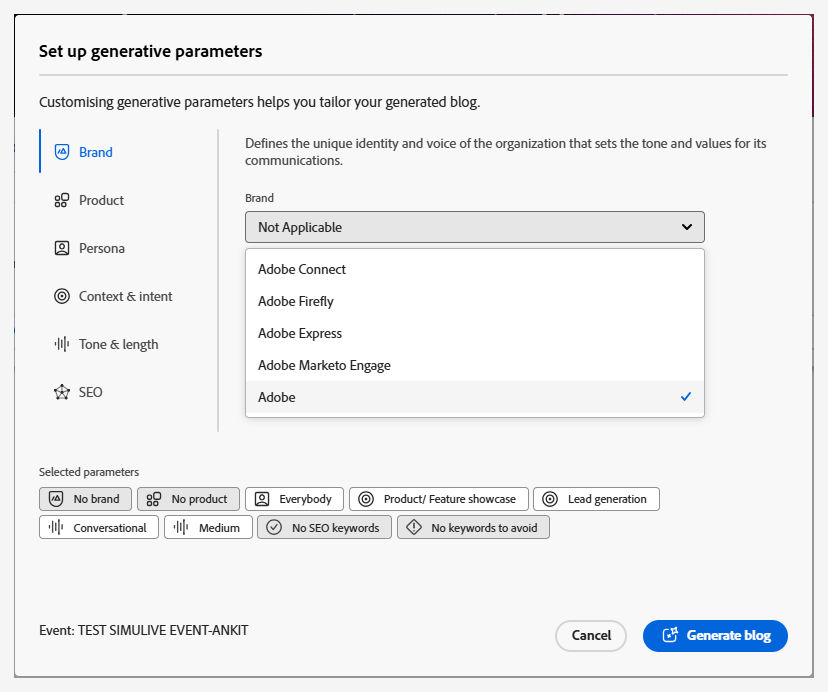Click target icon on Lead generation chip
Viewport: 828px width, 692px height.
coord(550,499)
